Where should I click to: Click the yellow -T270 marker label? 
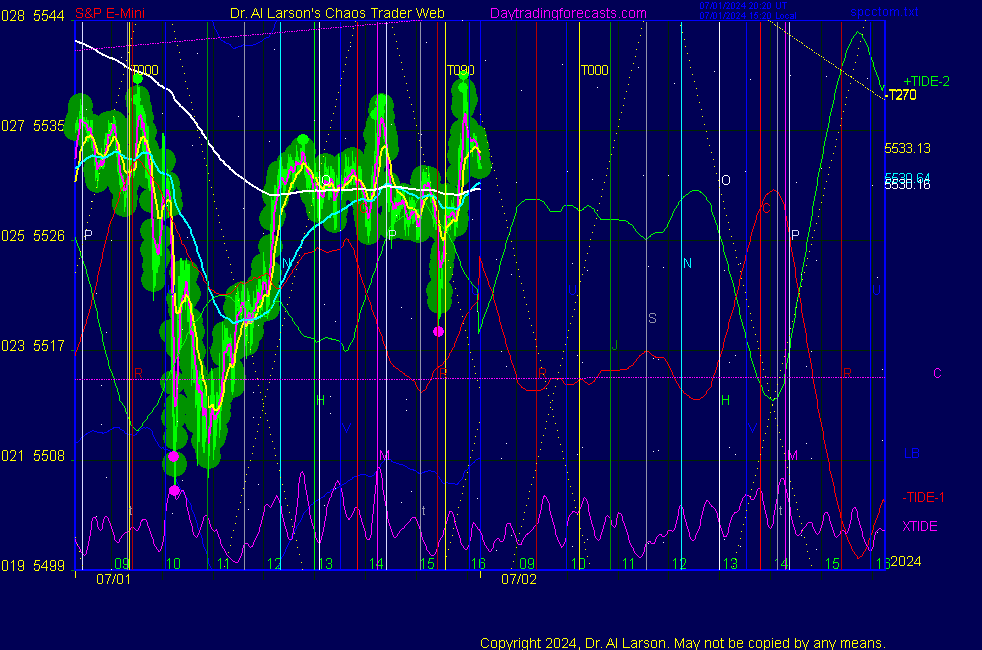(x=900, y=95)
